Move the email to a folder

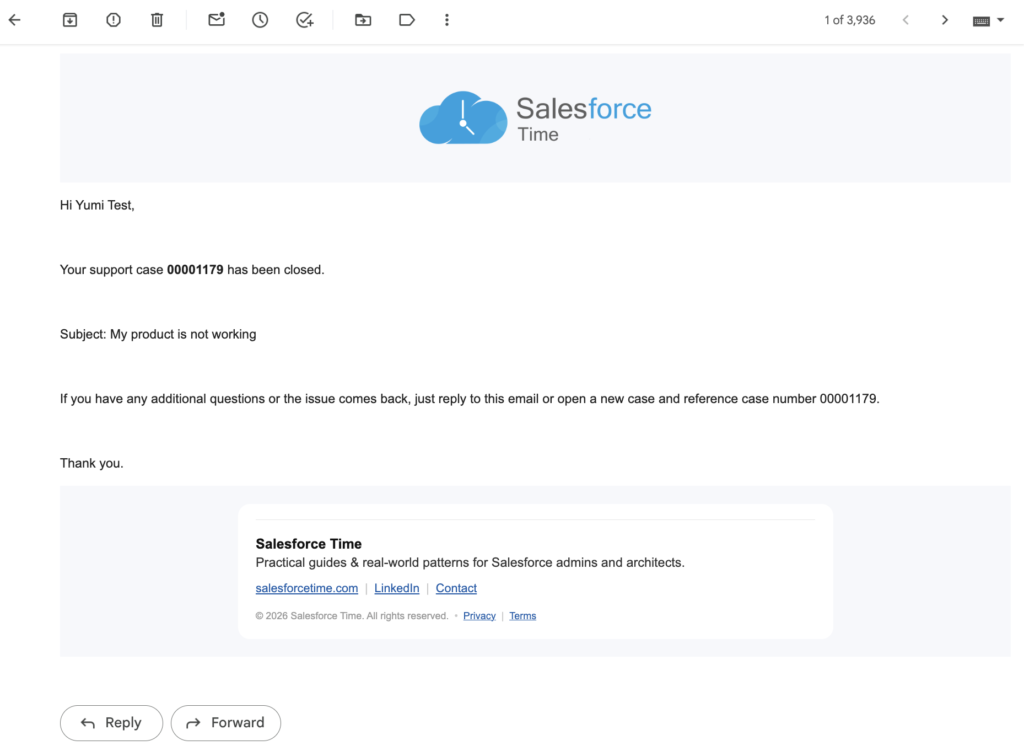363,19
